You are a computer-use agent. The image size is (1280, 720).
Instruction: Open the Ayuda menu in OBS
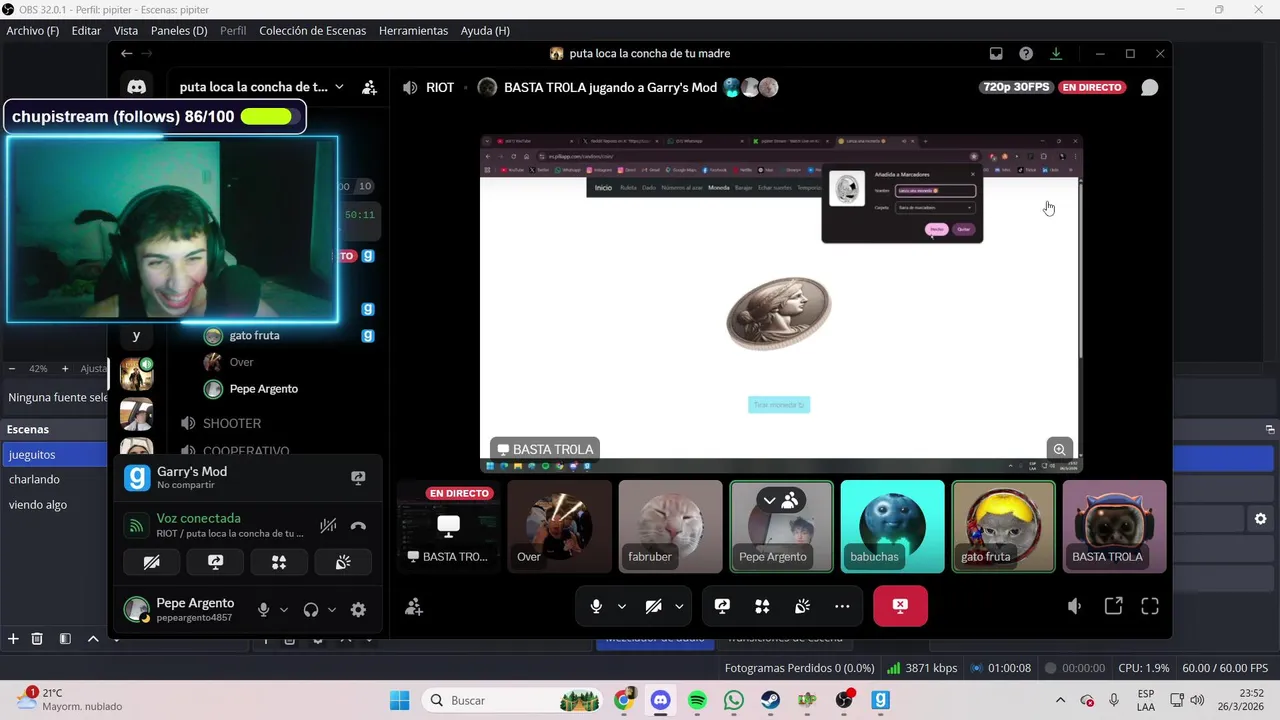[x=485, y=31]
